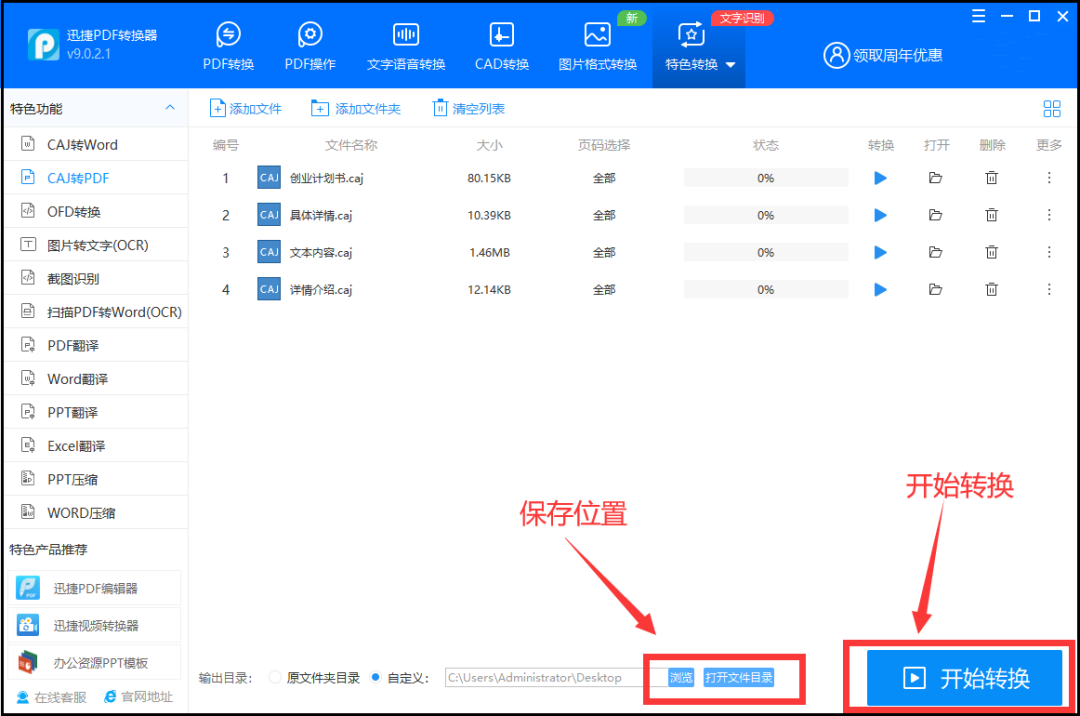Delete 具体详情.caj with trash icon
The height and width of the screenshot is (716, 1080).
coord(991,215)
